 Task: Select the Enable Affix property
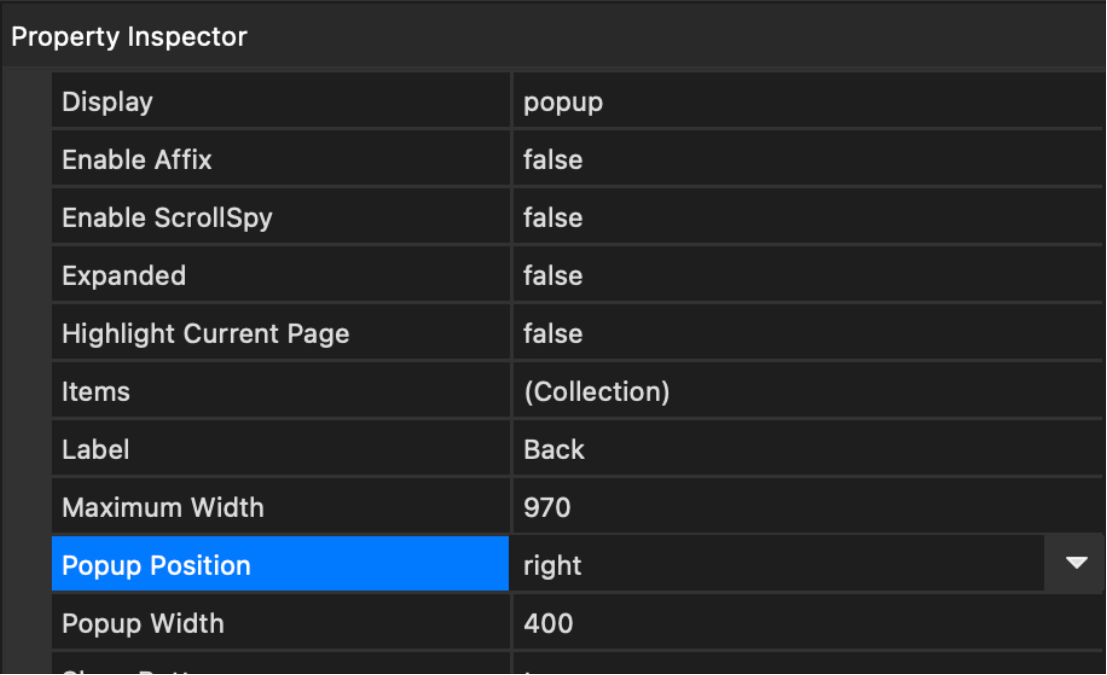point(137,159)
